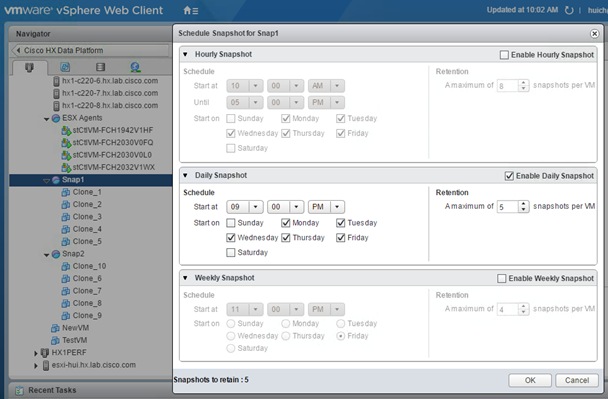The height and width of the screenshot is (399, 608).
Task: Check Sunday in Daily Snapshot schedule
Action: pyautogui.click(x=231, y=223)
